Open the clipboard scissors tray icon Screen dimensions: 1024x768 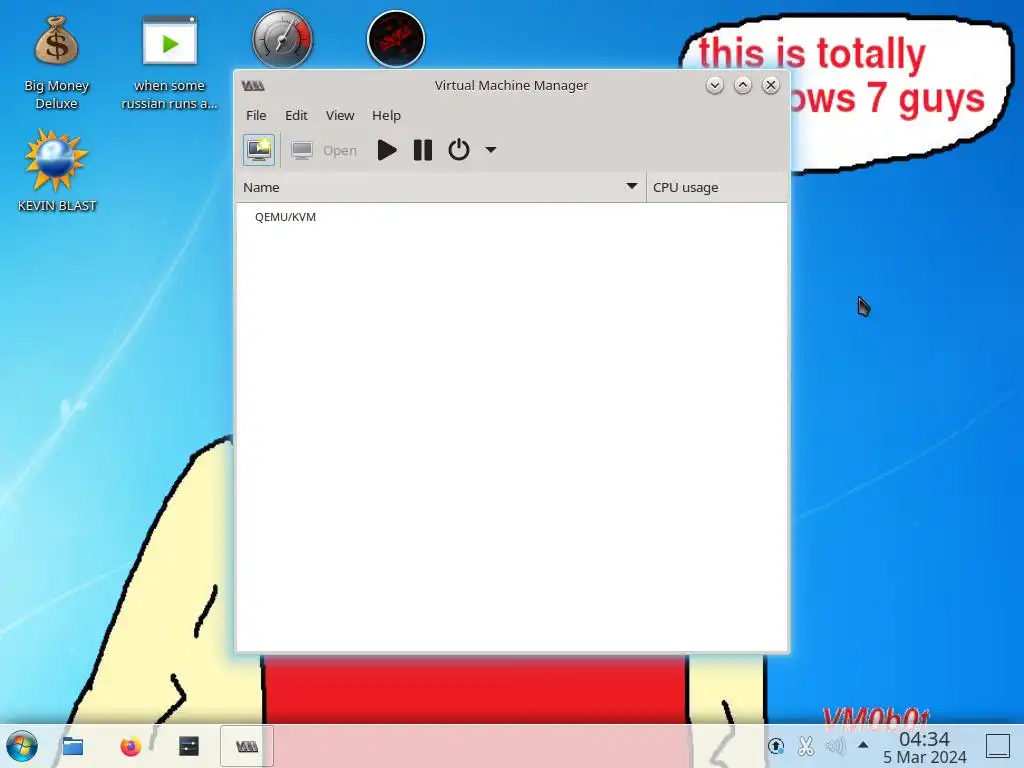tap(806, 746)
